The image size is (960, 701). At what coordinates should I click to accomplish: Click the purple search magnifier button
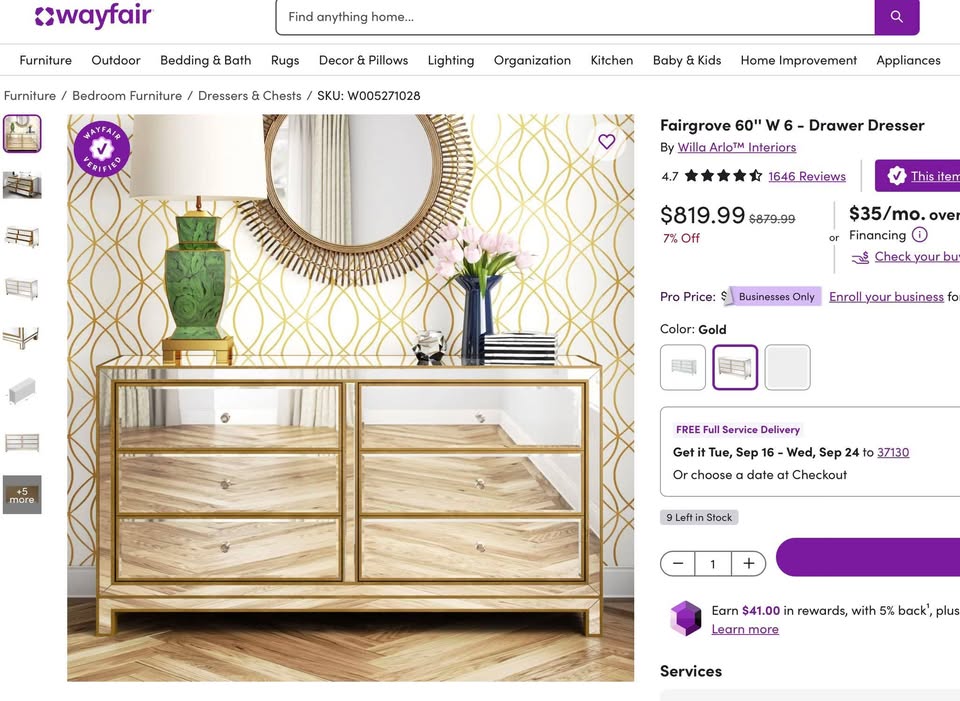point(896,17)
